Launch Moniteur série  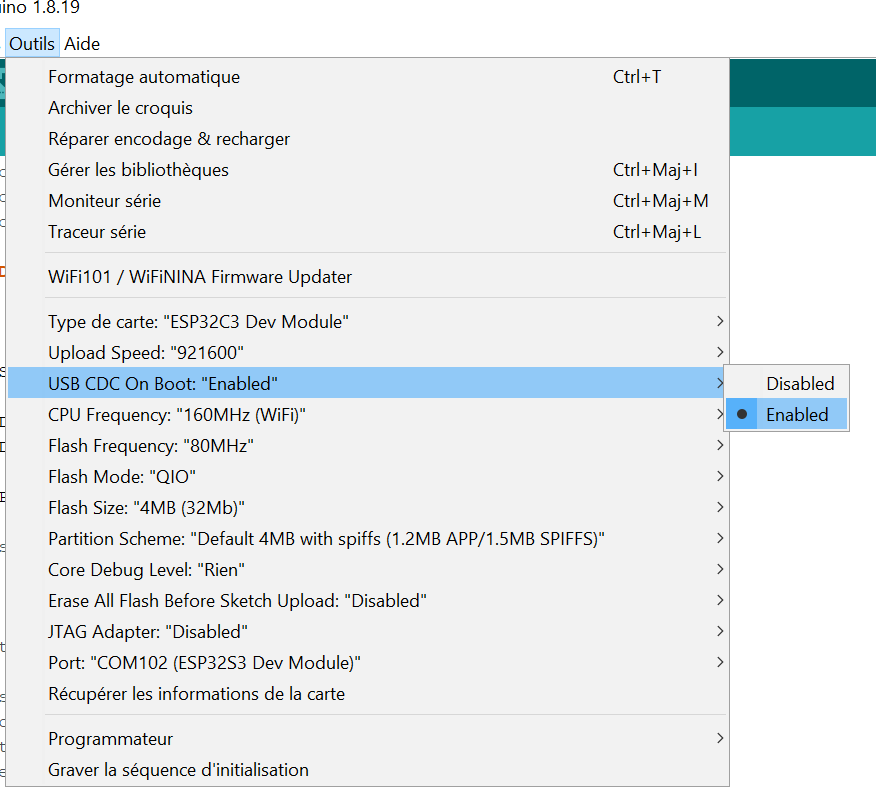pyautogui.click(x=368, y=201)
